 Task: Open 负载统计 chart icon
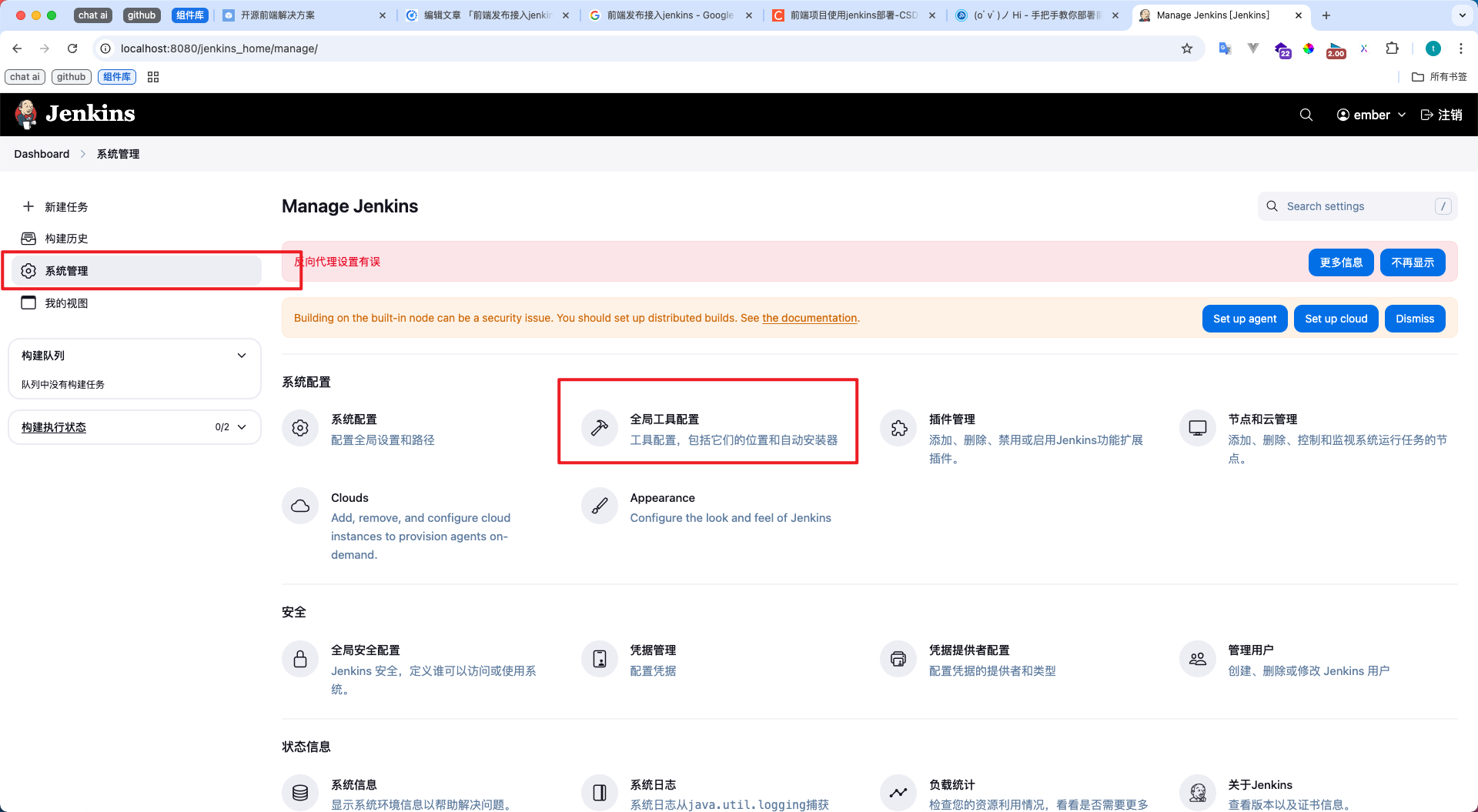coord(898,793)
